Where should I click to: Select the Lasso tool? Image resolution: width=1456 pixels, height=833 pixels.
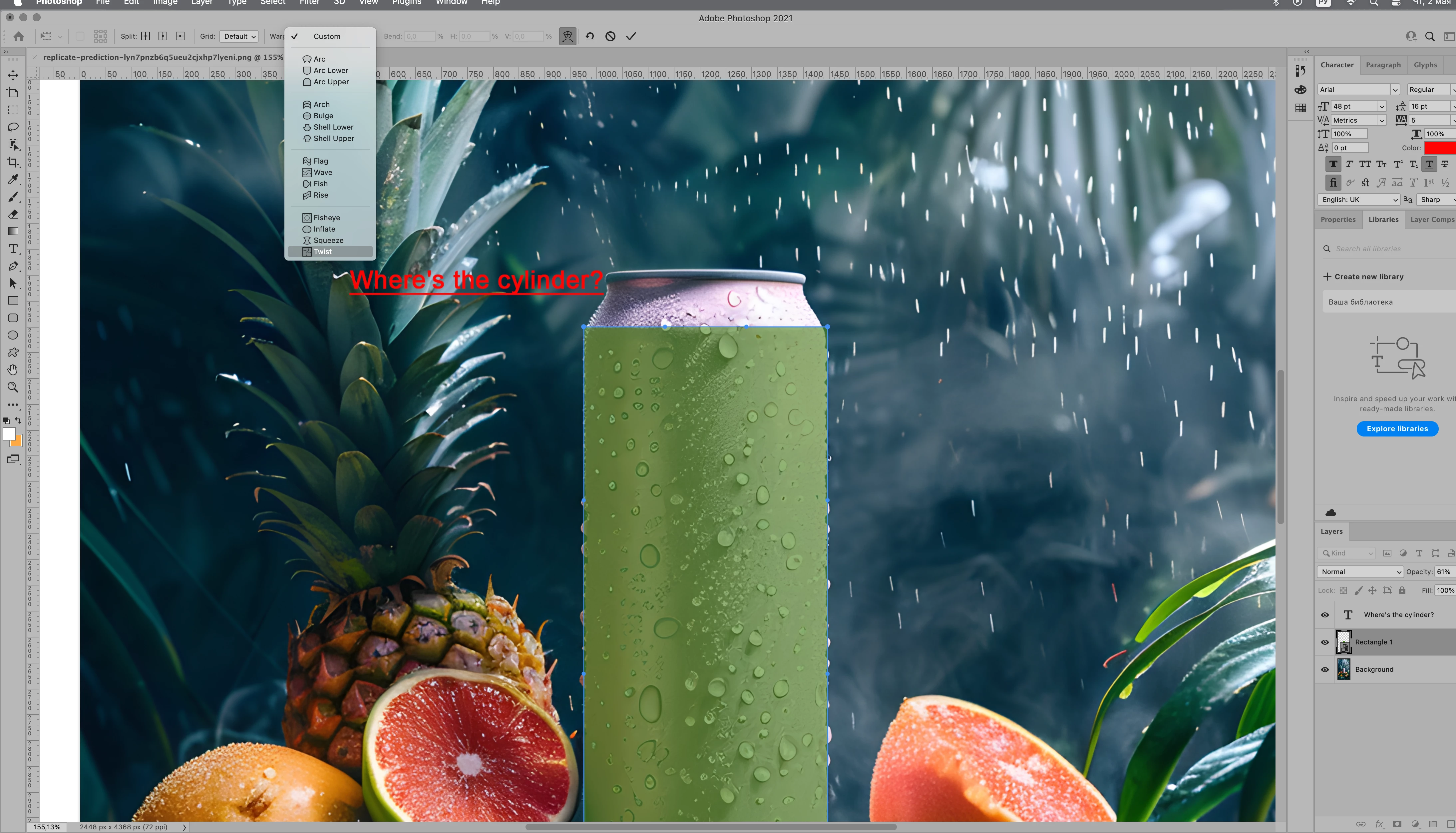point(13,127)
